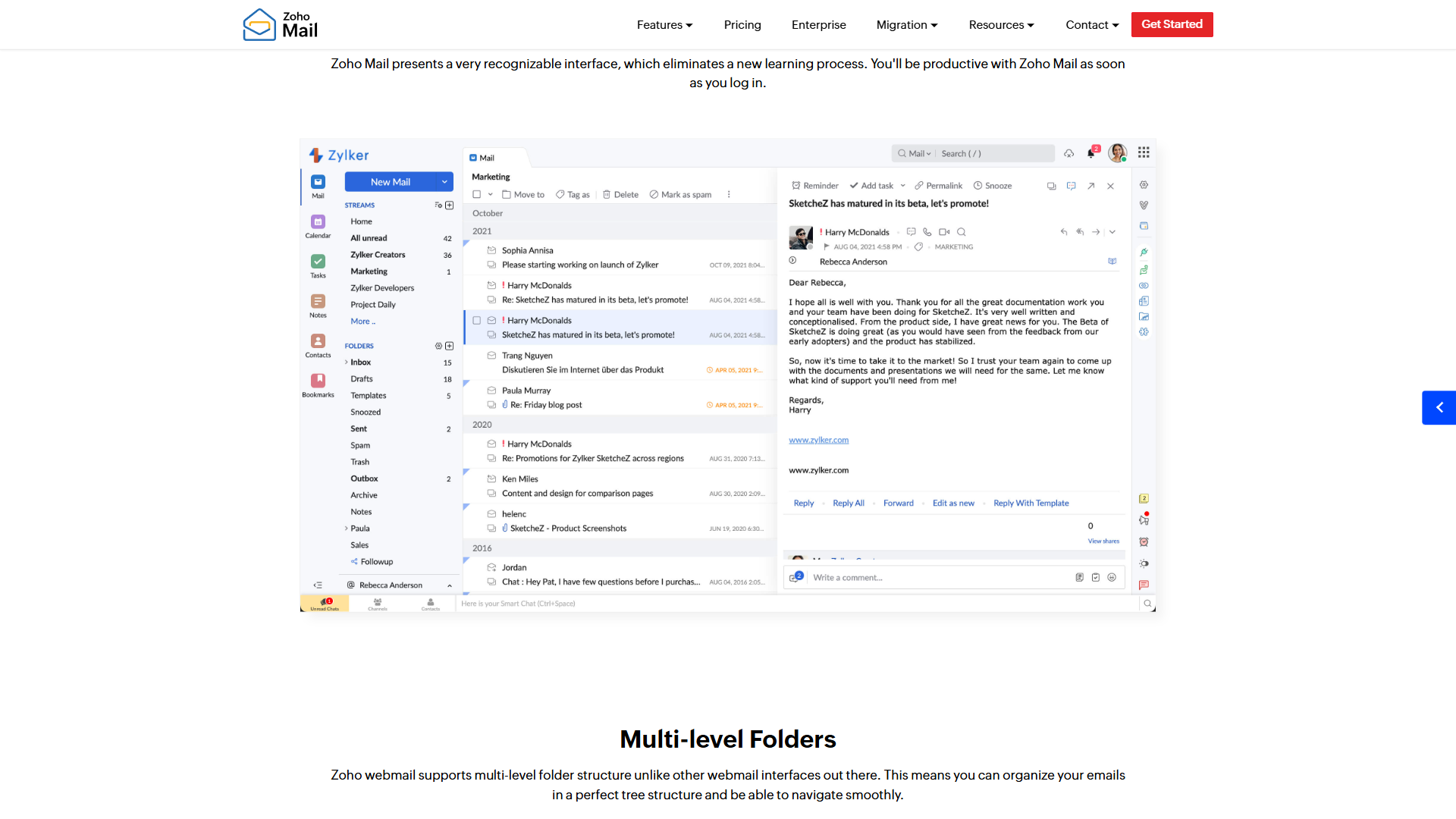Toggle the night mode switch in right sidebar
Screen dimensions: 1456x819
[1144, 563]
